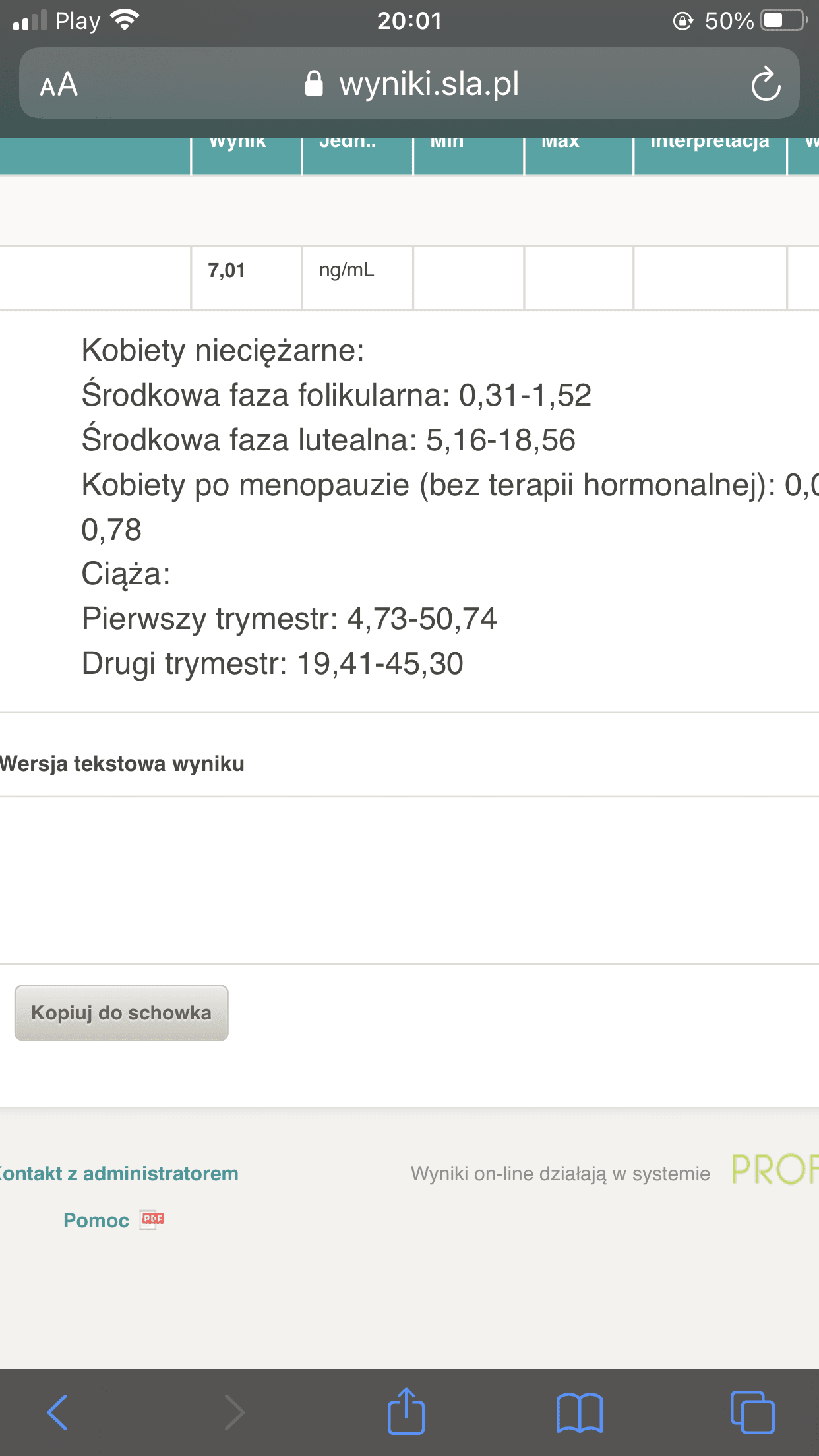Tap the Wersja tekstowa wyniku heading
The height and width of the screenshot is (1456, 819).
pos(123,764)
